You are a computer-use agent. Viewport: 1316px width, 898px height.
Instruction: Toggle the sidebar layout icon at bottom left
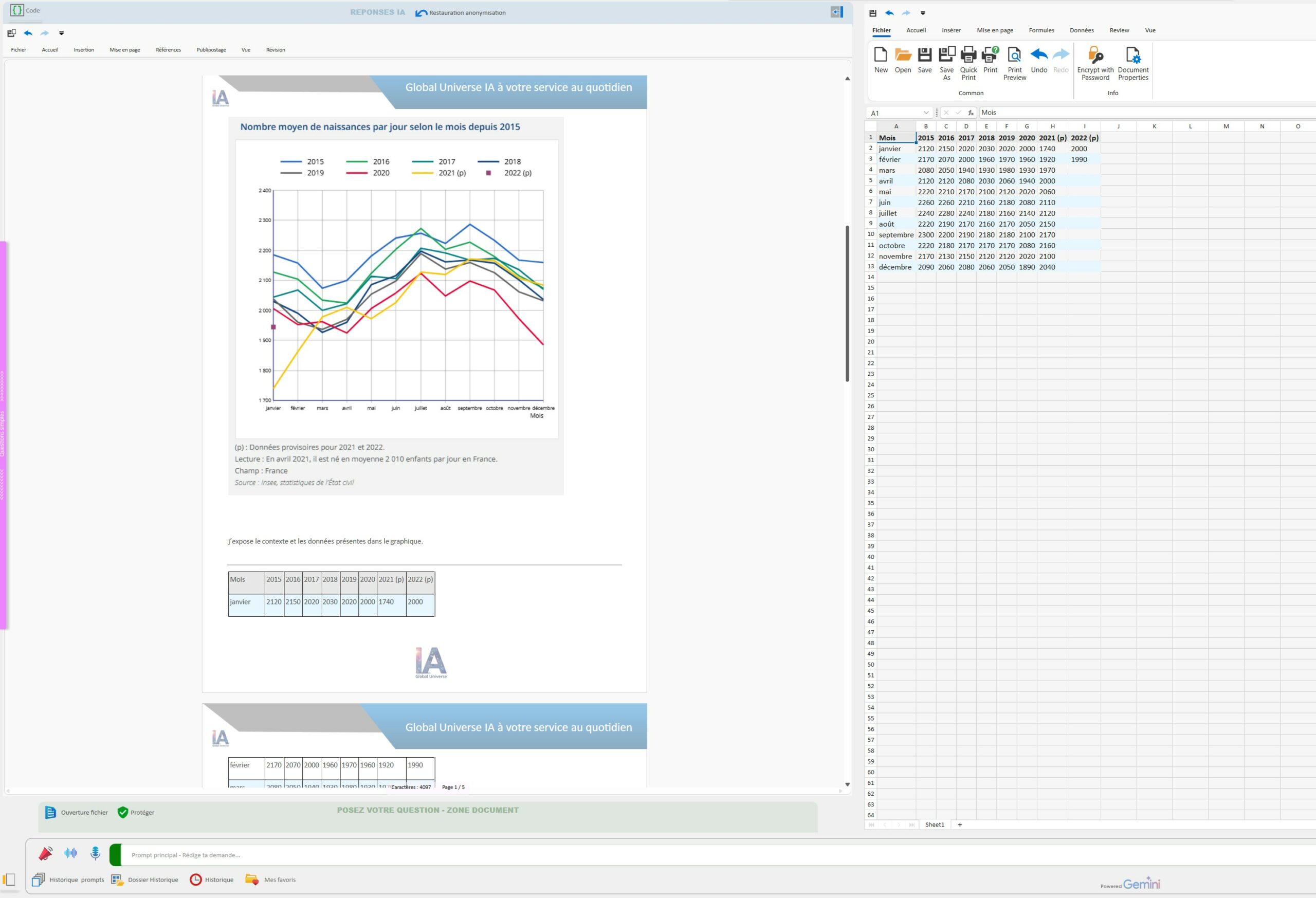coord(9,879)
